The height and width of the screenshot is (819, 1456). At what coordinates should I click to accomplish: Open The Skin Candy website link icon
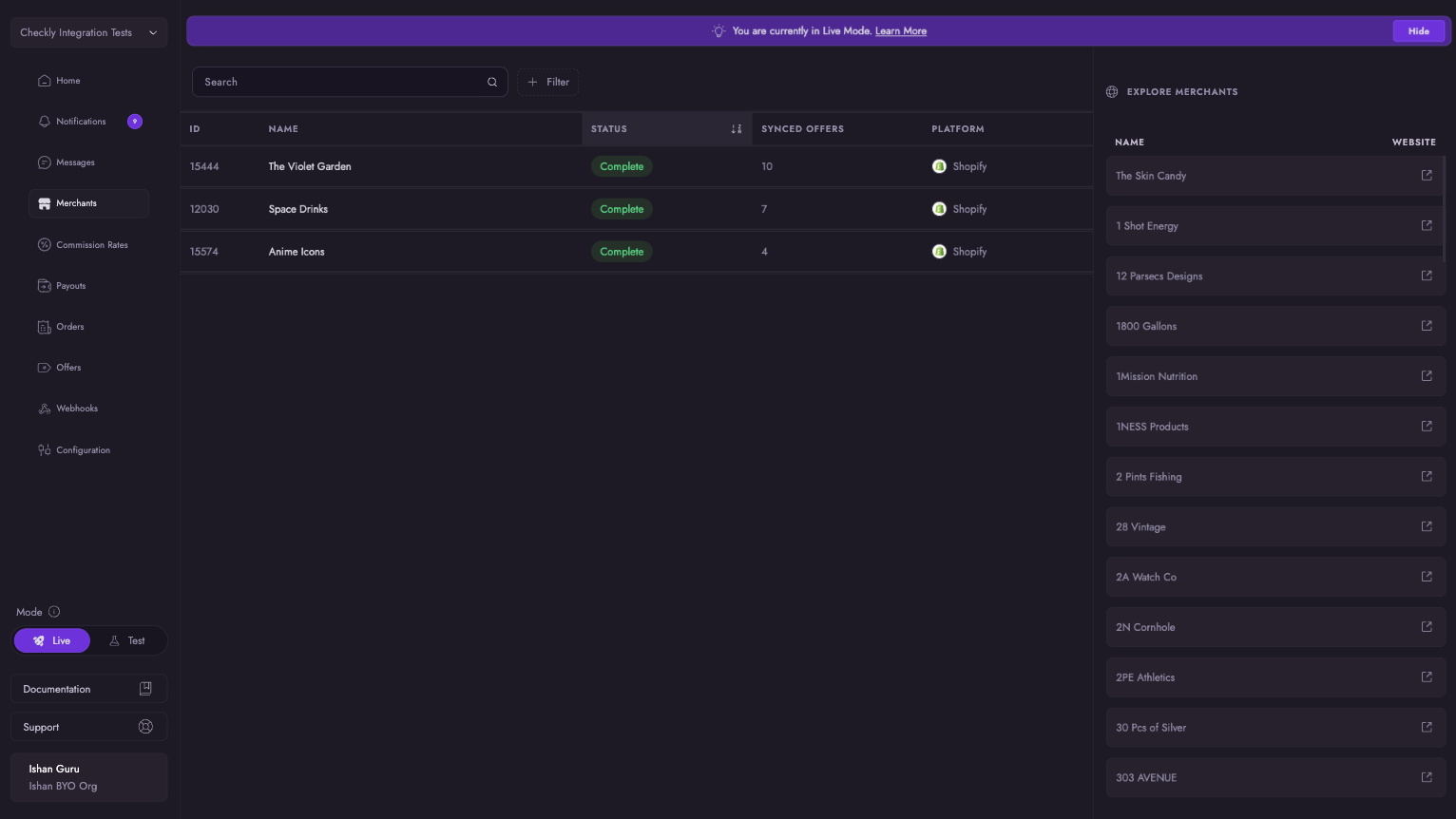point(1427,176)
